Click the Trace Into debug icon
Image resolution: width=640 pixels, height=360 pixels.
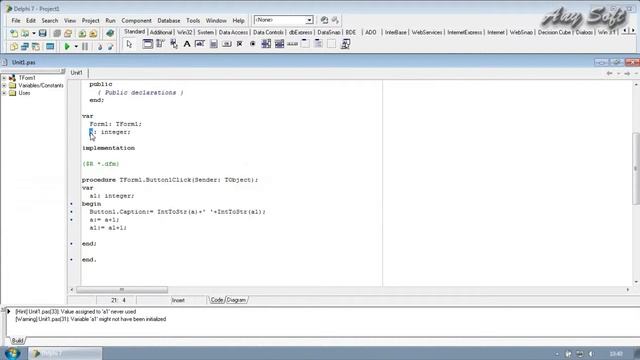[x=100, y=47]
